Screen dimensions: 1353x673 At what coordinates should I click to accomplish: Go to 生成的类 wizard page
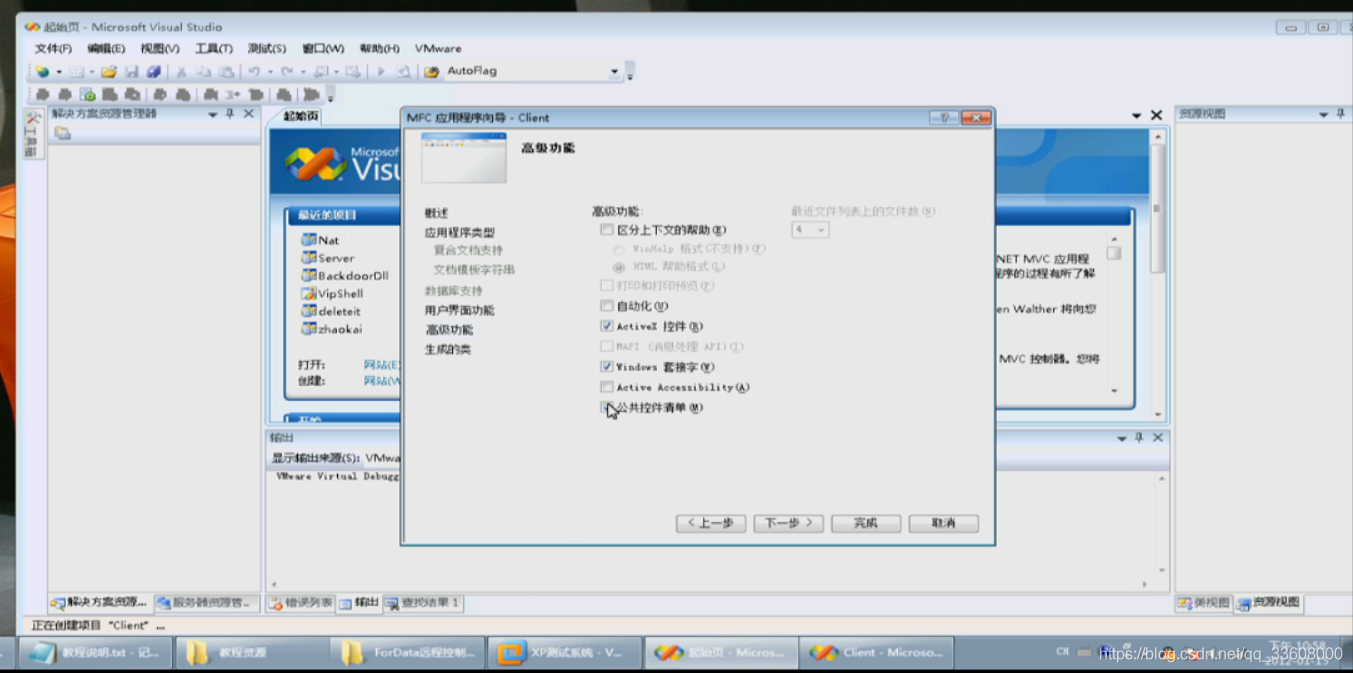[x=447, y=349]
